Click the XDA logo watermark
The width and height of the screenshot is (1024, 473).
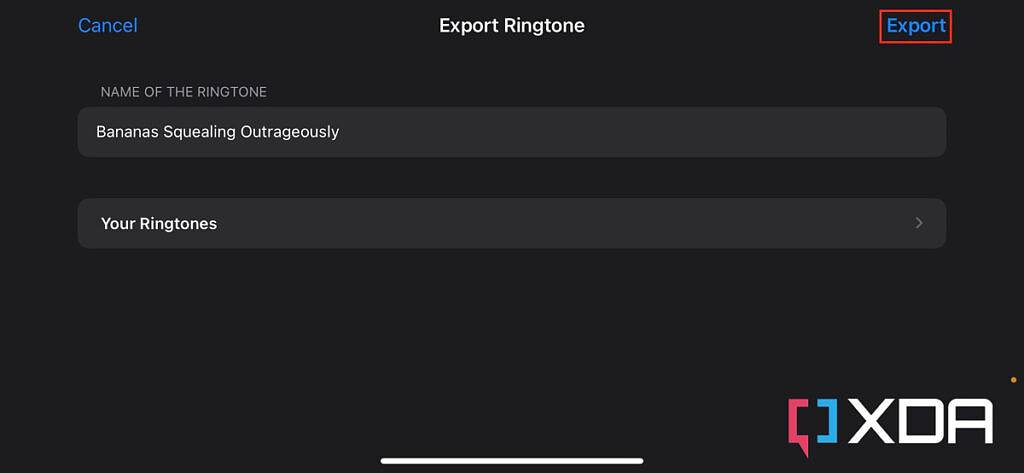point(890,421)
